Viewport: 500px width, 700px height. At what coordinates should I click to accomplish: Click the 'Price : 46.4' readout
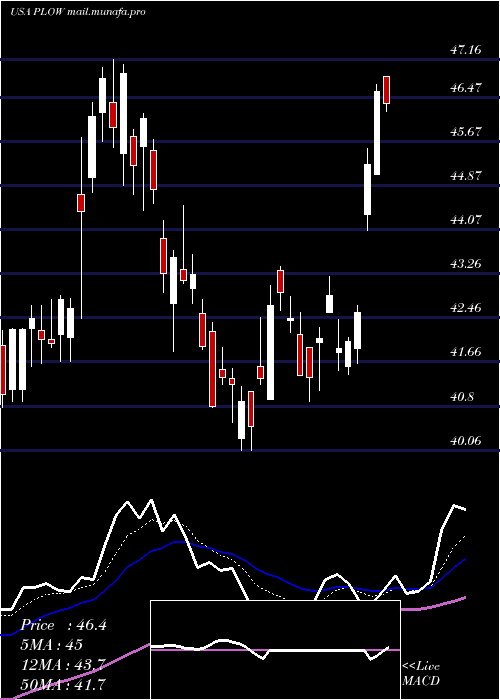click(64, 625)
